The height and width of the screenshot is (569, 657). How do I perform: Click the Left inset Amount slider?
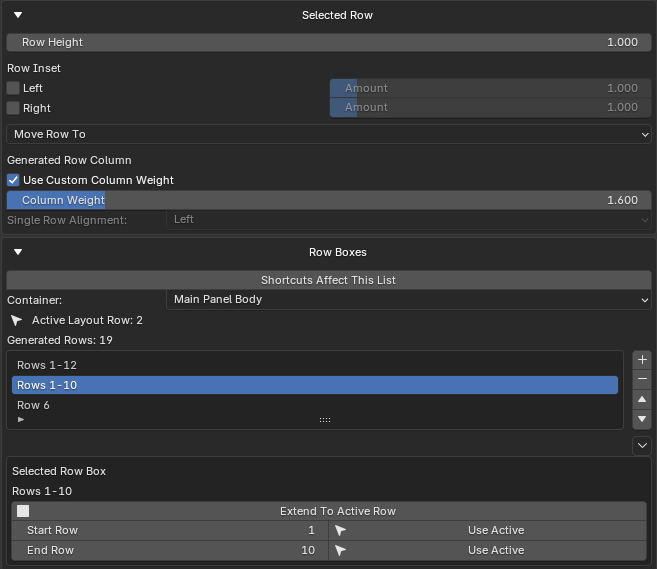(490, 88)
